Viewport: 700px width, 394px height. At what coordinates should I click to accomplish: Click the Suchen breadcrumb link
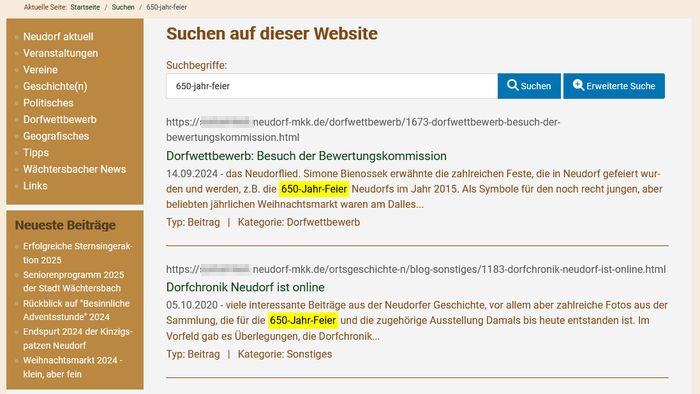click(123, 7)
